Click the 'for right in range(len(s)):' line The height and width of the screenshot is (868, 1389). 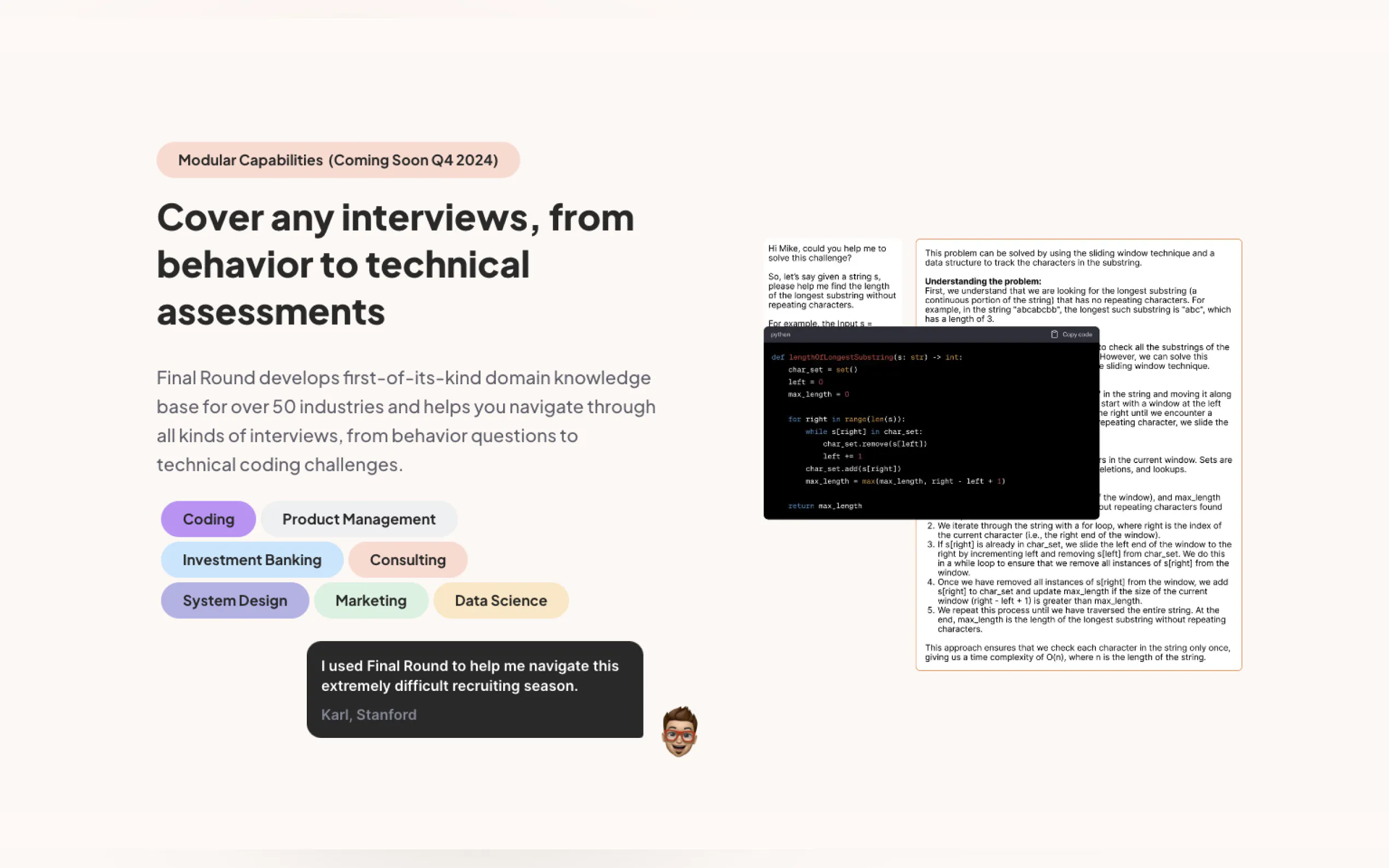point(847,419)
